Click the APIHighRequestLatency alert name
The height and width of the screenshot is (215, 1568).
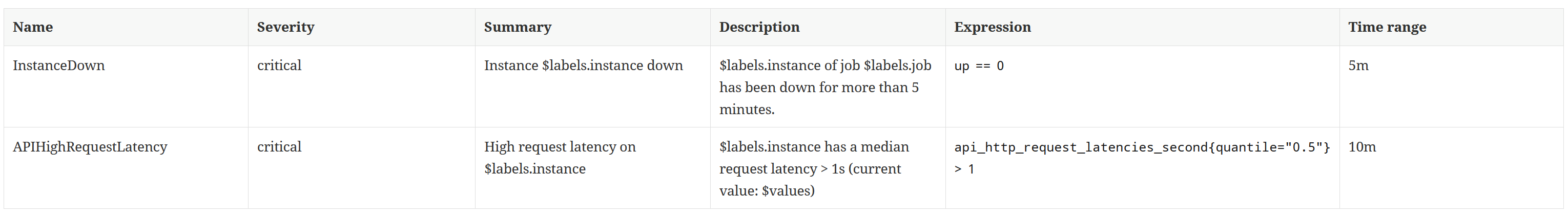(90, 147)
